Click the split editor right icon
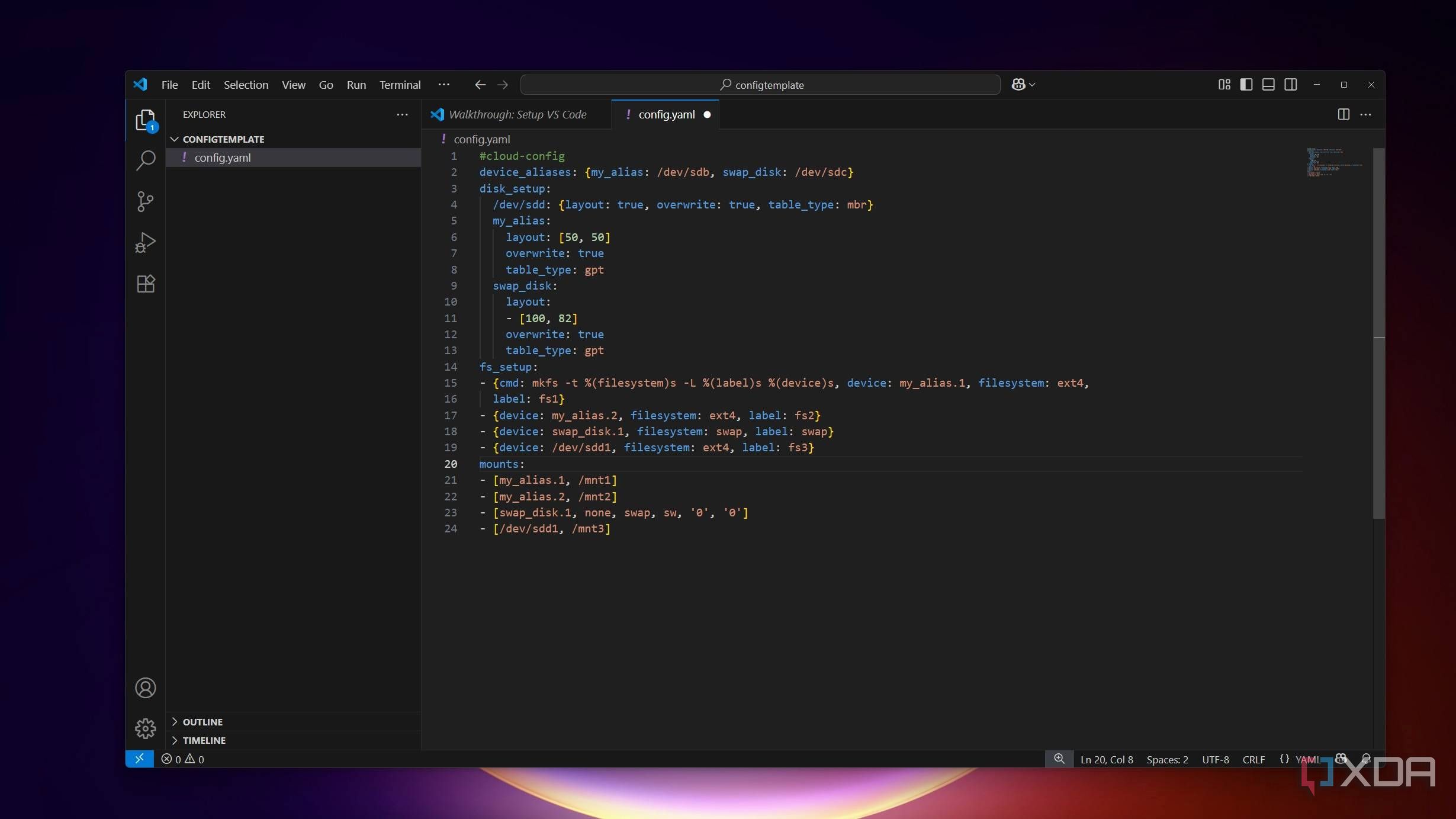 point(1343,114)
